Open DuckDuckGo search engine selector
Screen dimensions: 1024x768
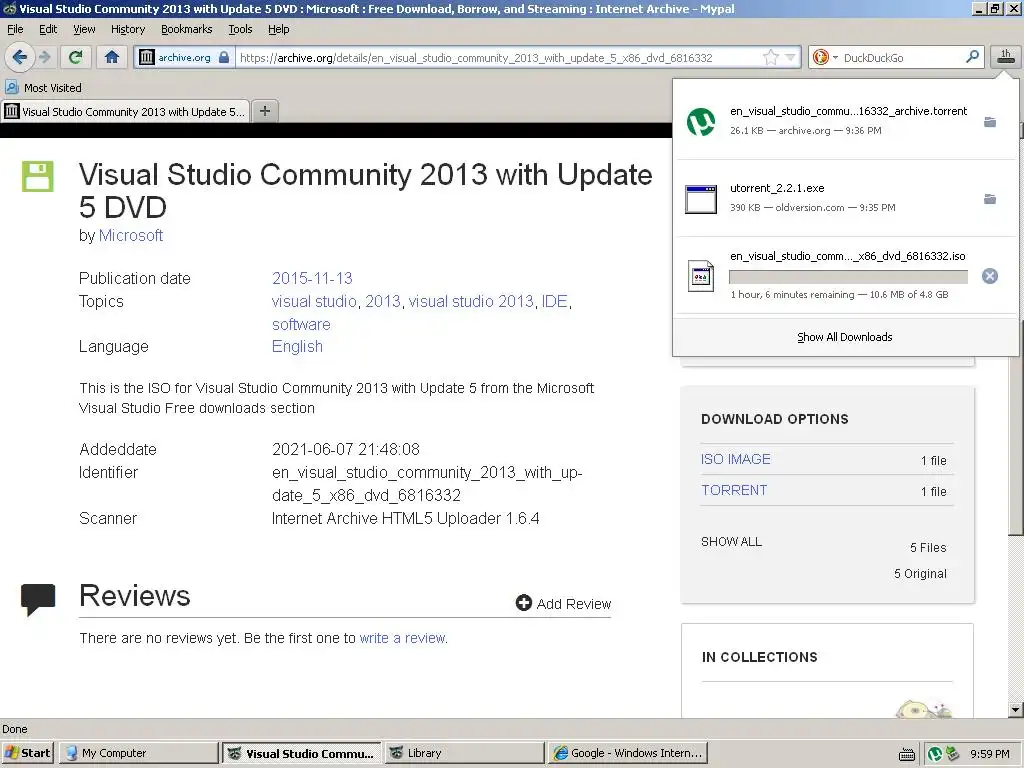click(x=825, y=57)
